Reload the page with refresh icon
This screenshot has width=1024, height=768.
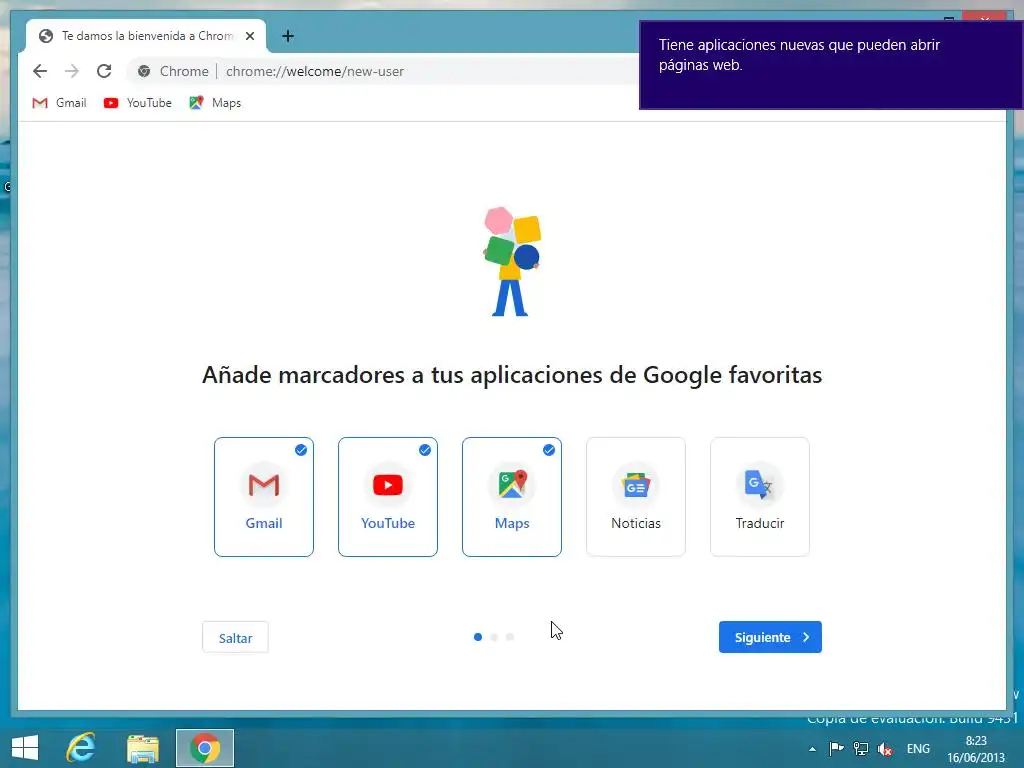pos(104,71)
